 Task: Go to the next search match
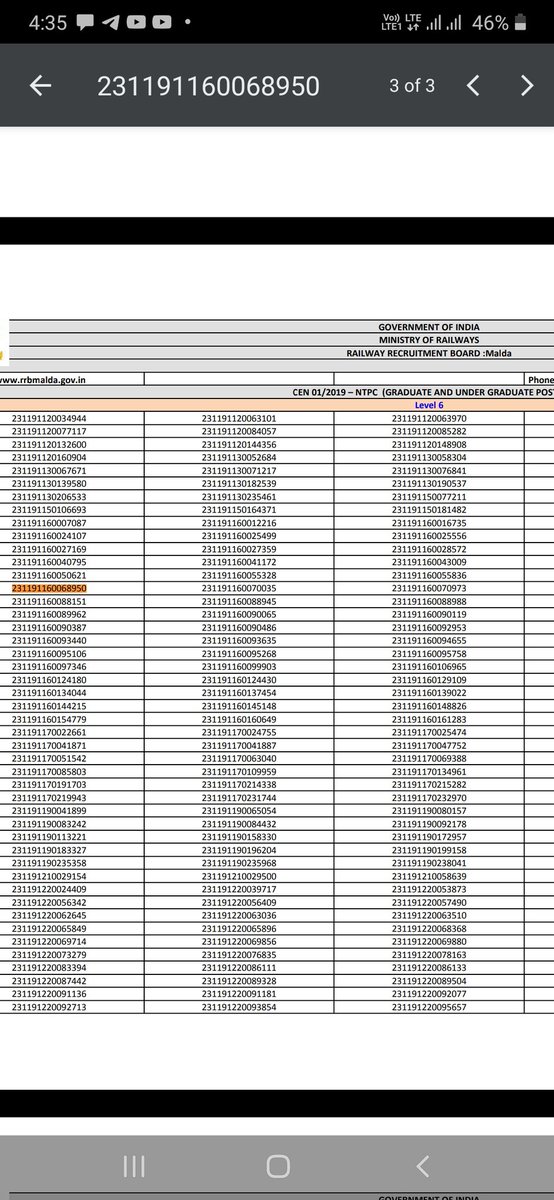tap(527, 86)
